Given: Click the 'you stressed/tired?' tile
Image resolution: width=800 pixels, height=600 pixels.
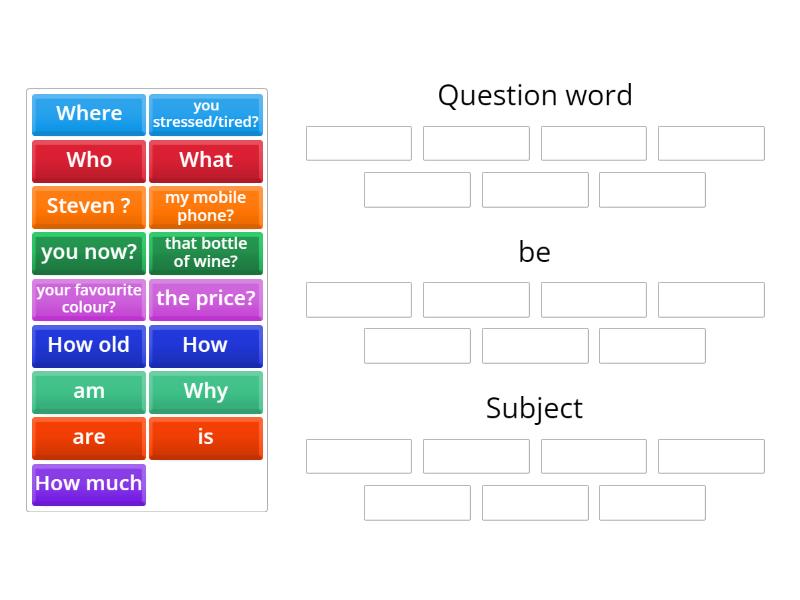Looking at the screenshot, I should (206, 114).
